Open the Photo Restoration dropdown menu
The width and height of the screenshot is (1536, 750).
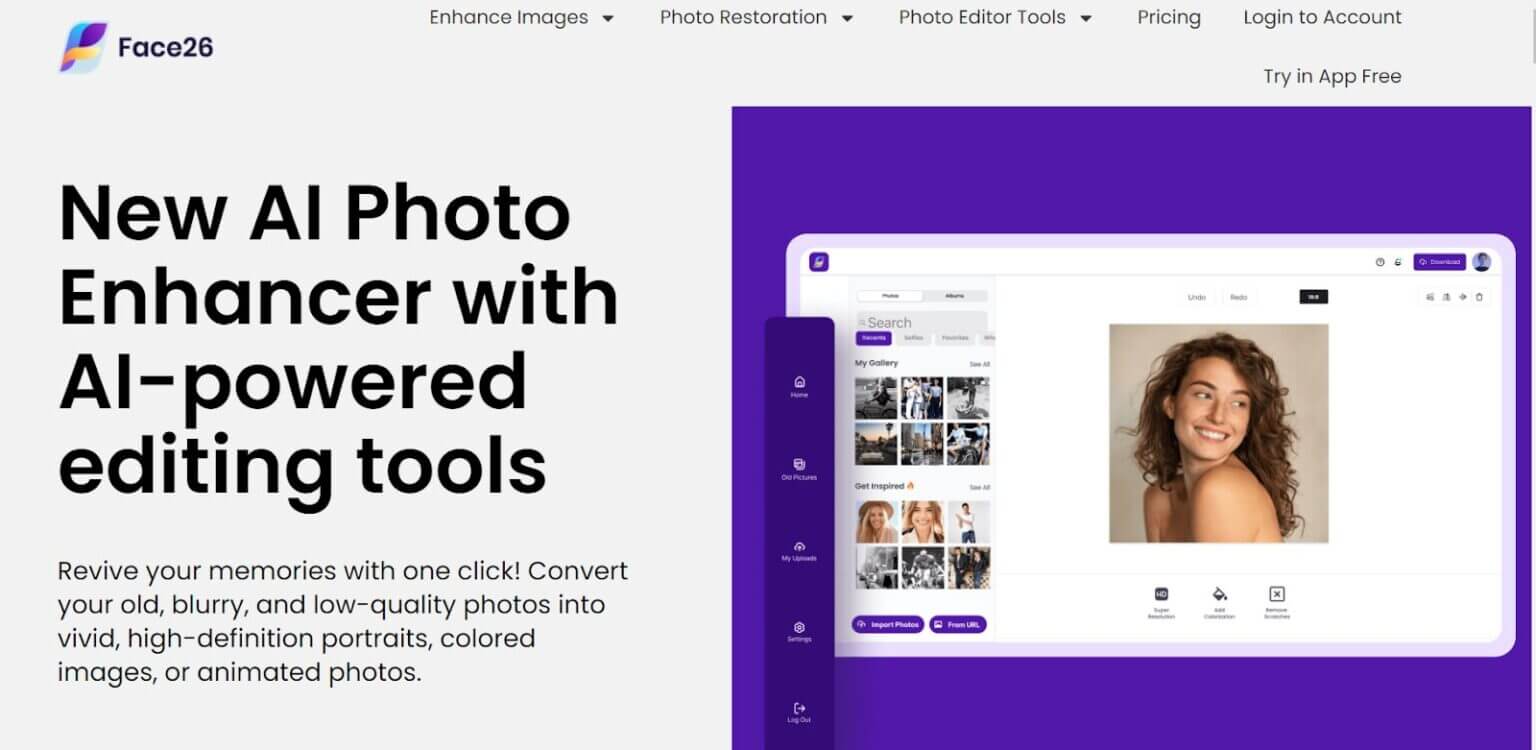755,17
